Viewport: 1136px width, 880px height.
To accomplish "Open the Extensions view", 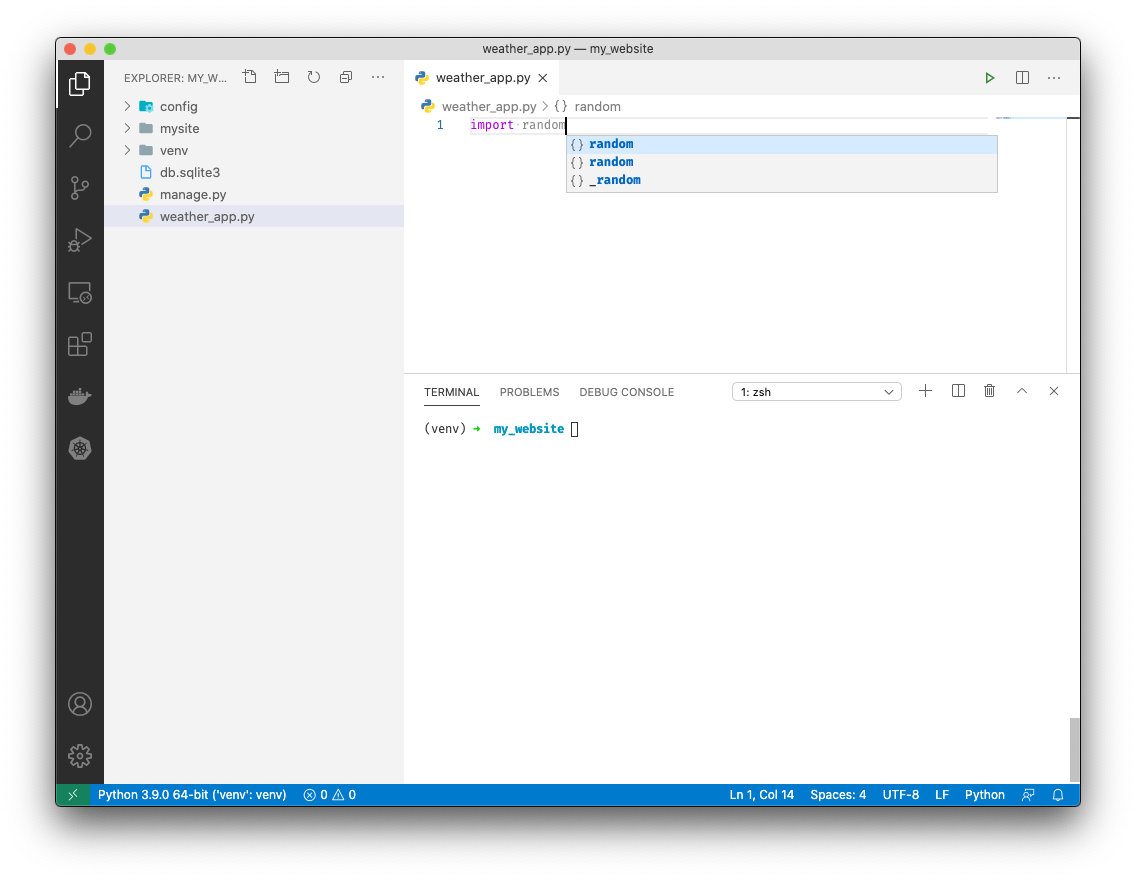I will [80, 345].
